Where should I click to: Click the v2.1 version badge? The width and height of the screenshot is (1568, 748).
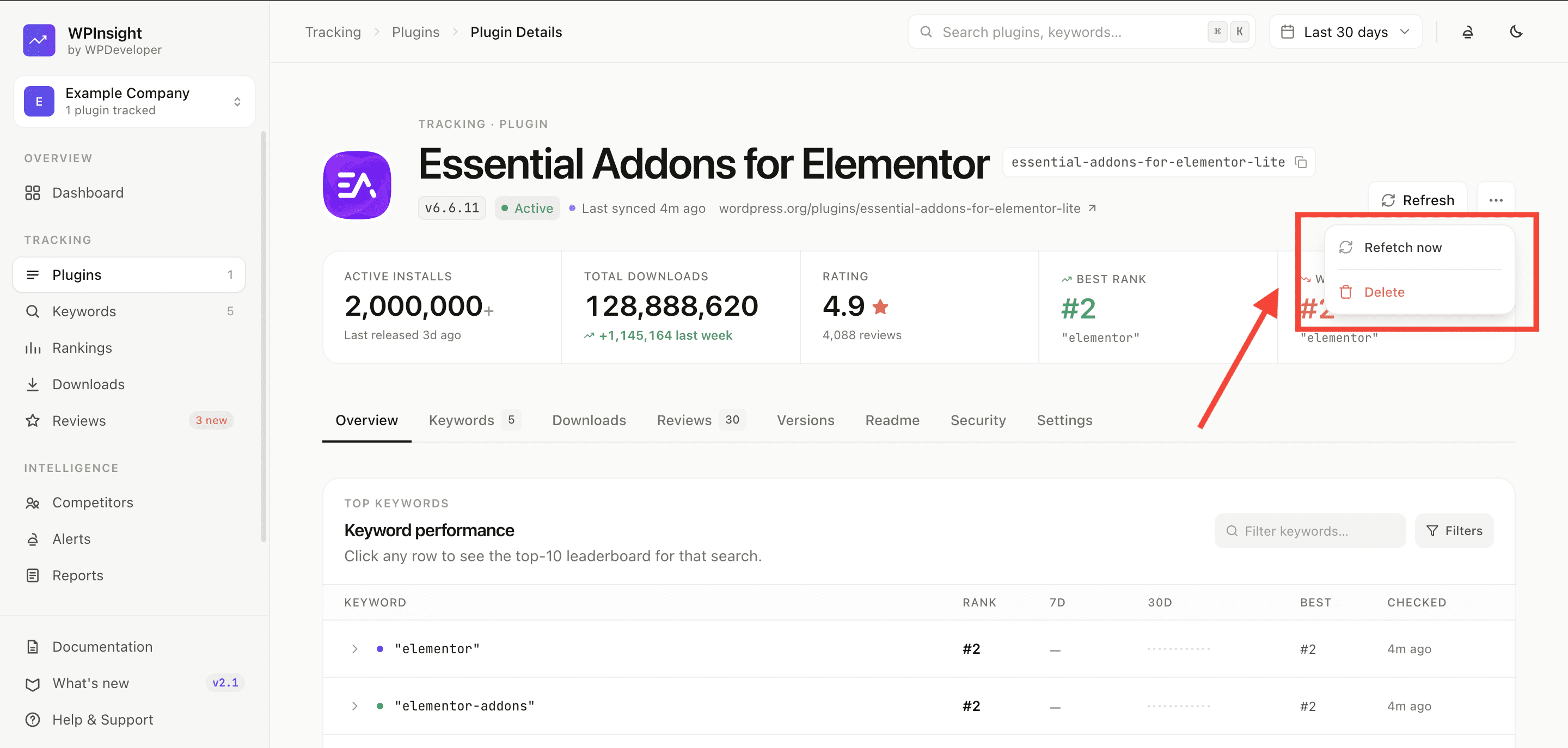point(225,683)
